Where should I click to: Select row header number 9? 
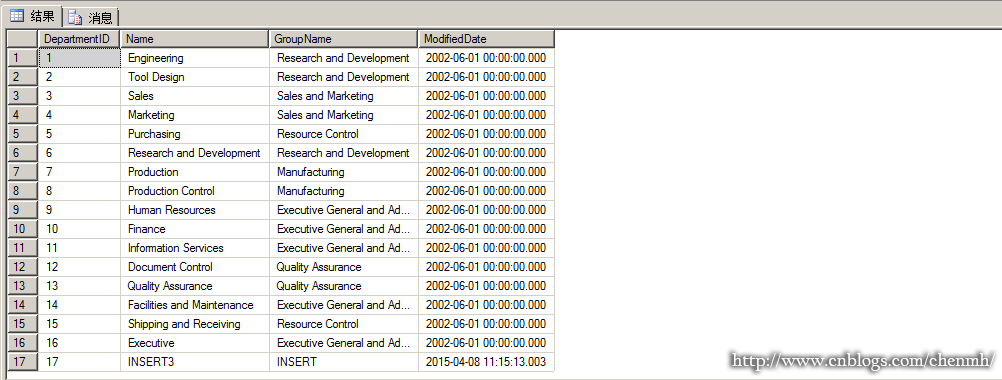[22, 210]
